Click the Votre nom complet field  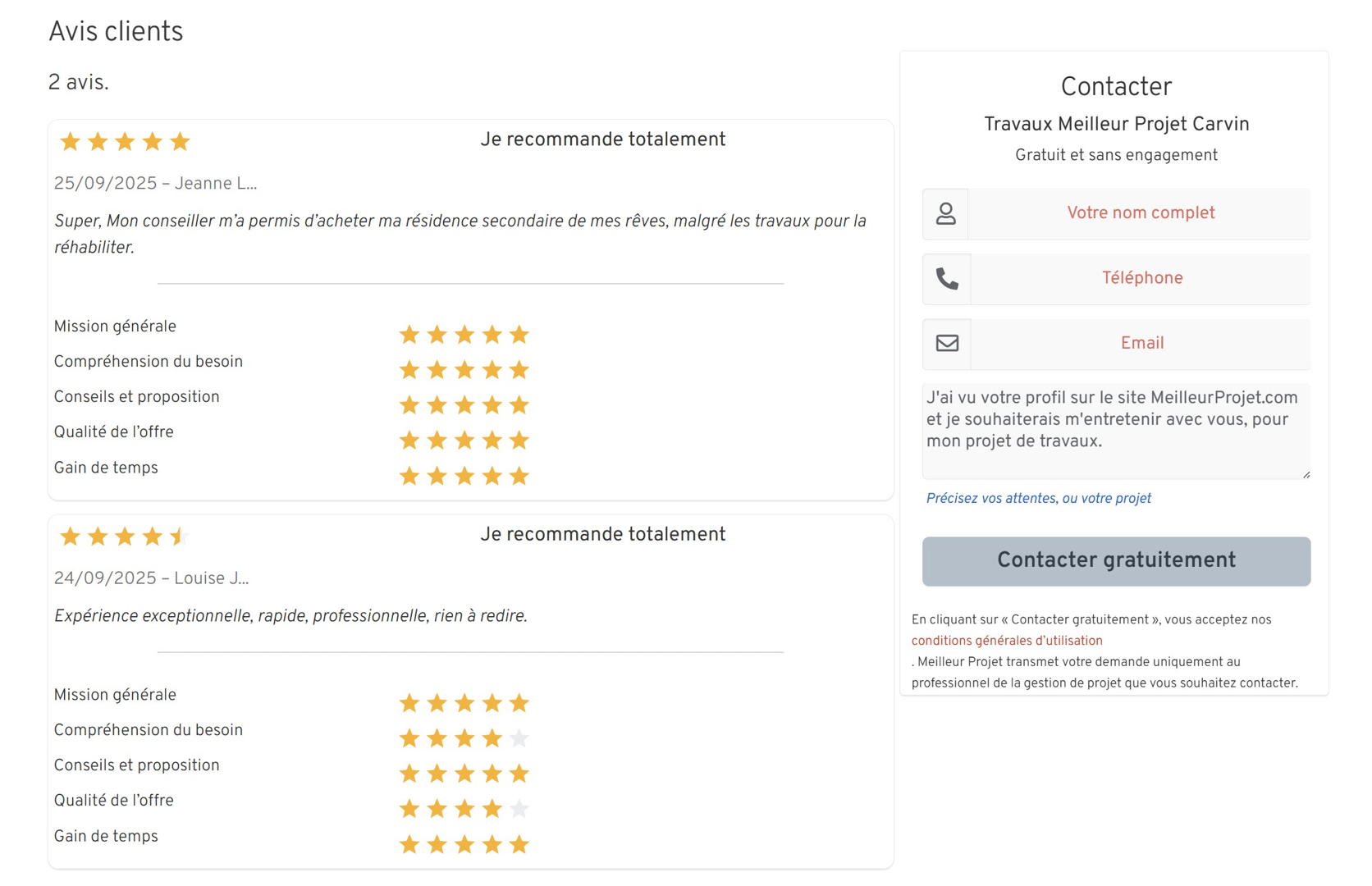pyautogui.click(x=1140, y=212)
